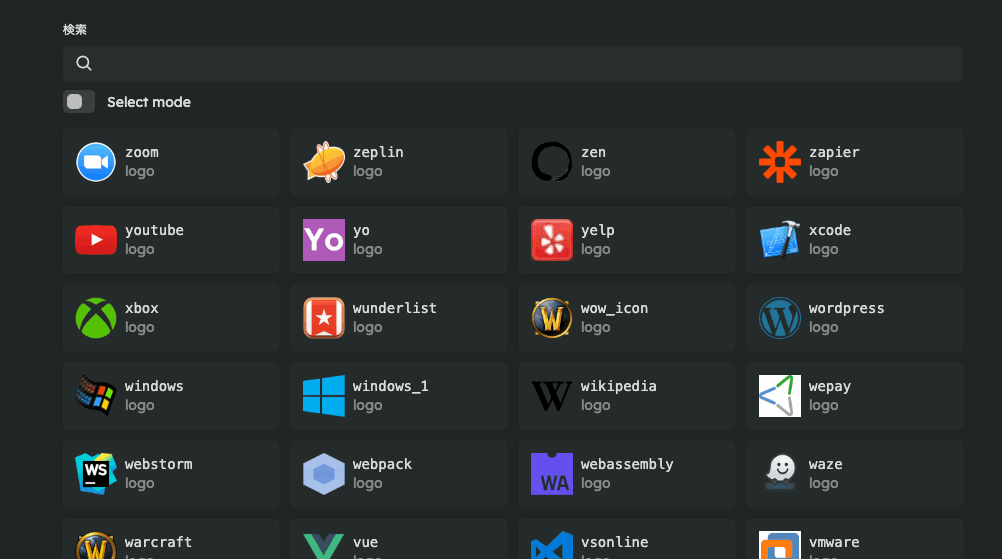This screenshot has height=559, width=1002.
Task: Click the zen circle logo icon
Action: coord(551,162)
